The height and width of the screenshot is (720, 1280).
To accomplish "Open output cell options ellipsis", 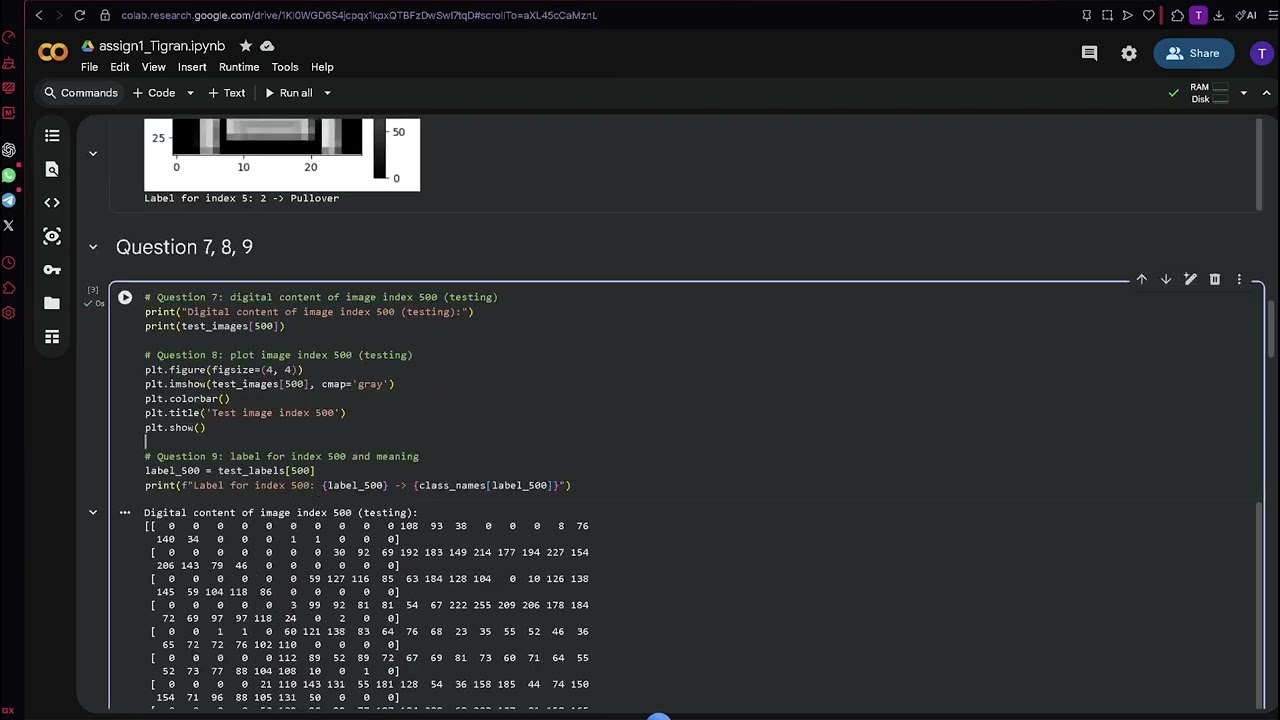I will (x=125, y=512).
